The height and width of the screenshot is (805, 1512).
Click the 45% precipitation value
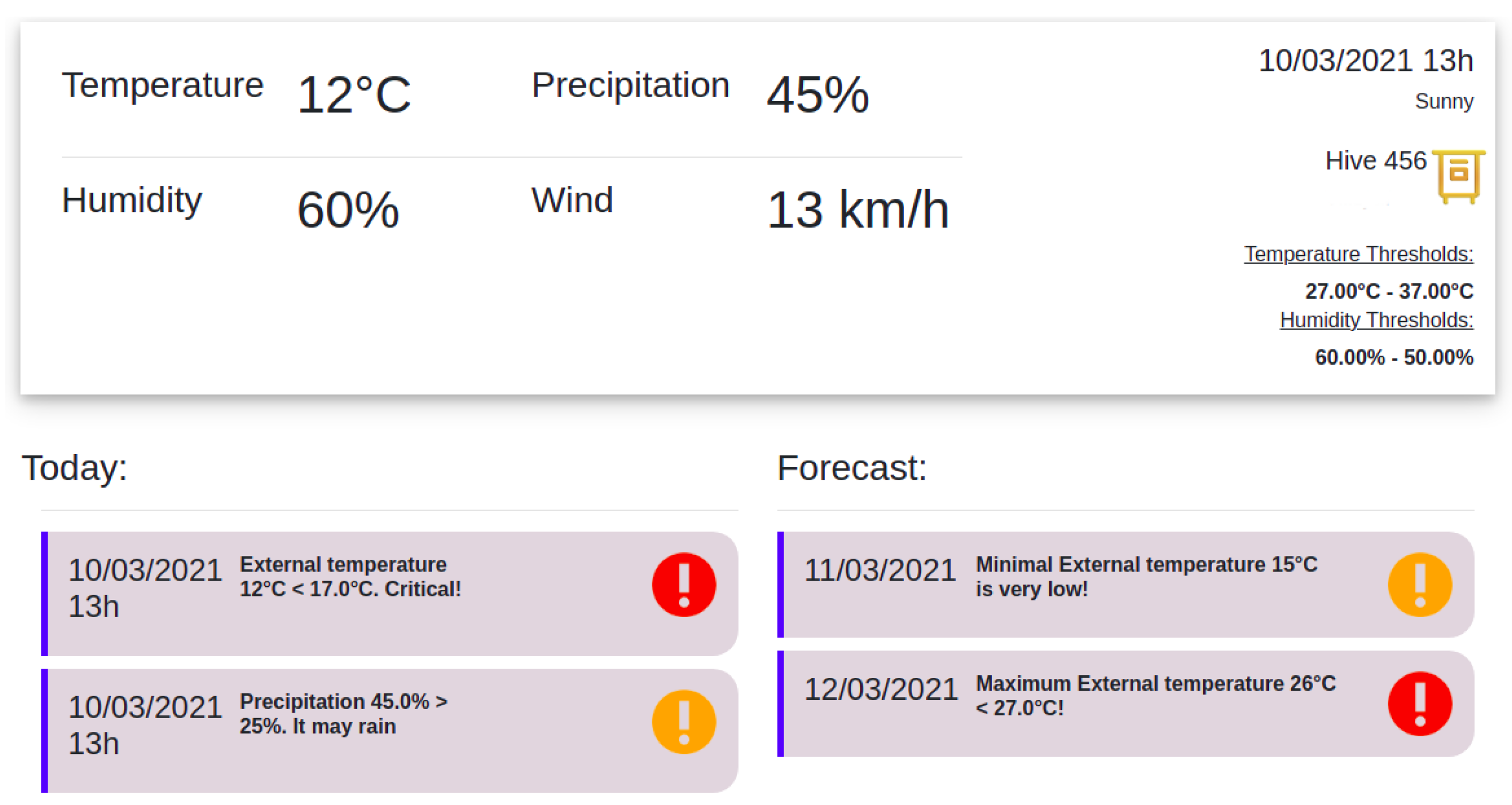coord(818,95)
